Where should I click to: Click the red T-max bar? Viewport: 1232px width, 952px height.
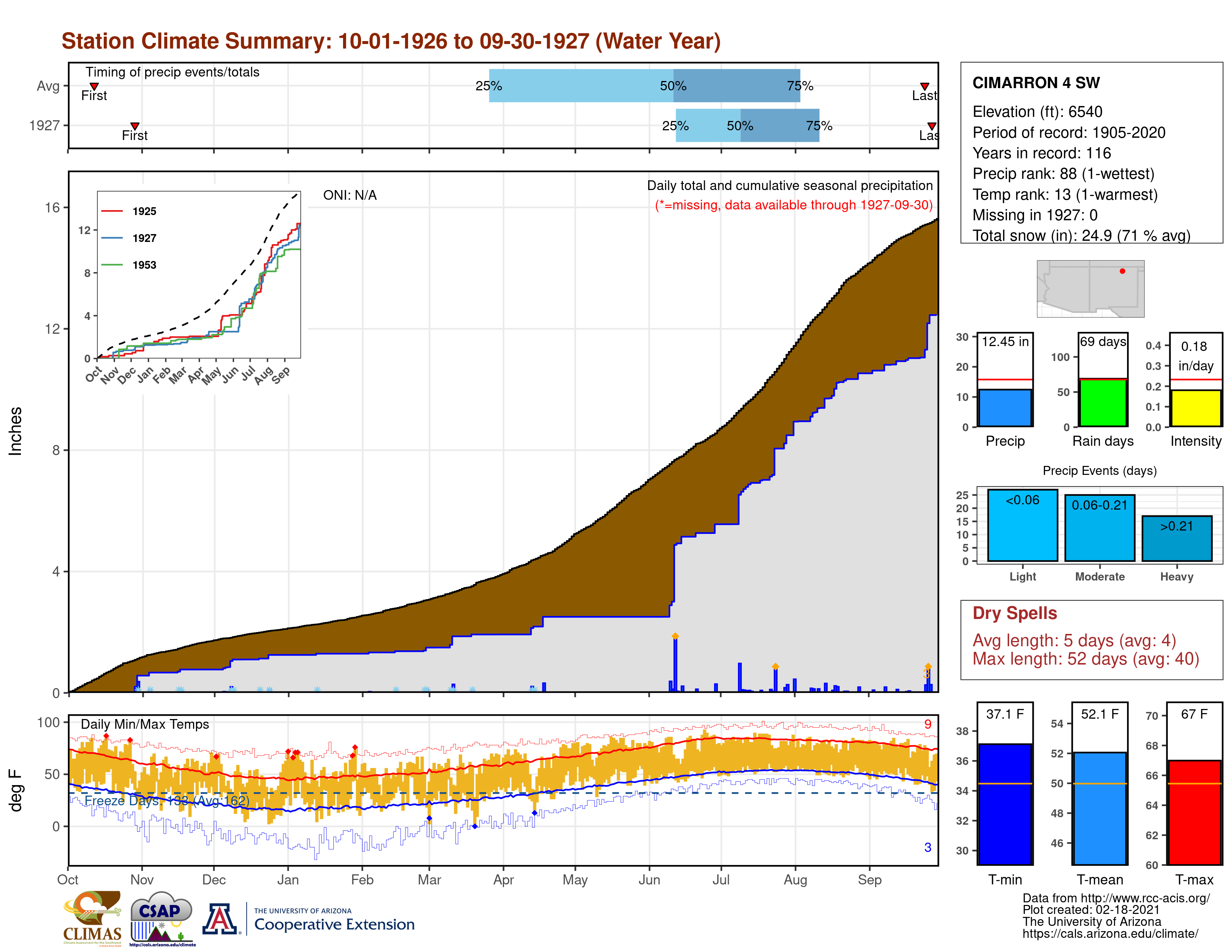1194,812
